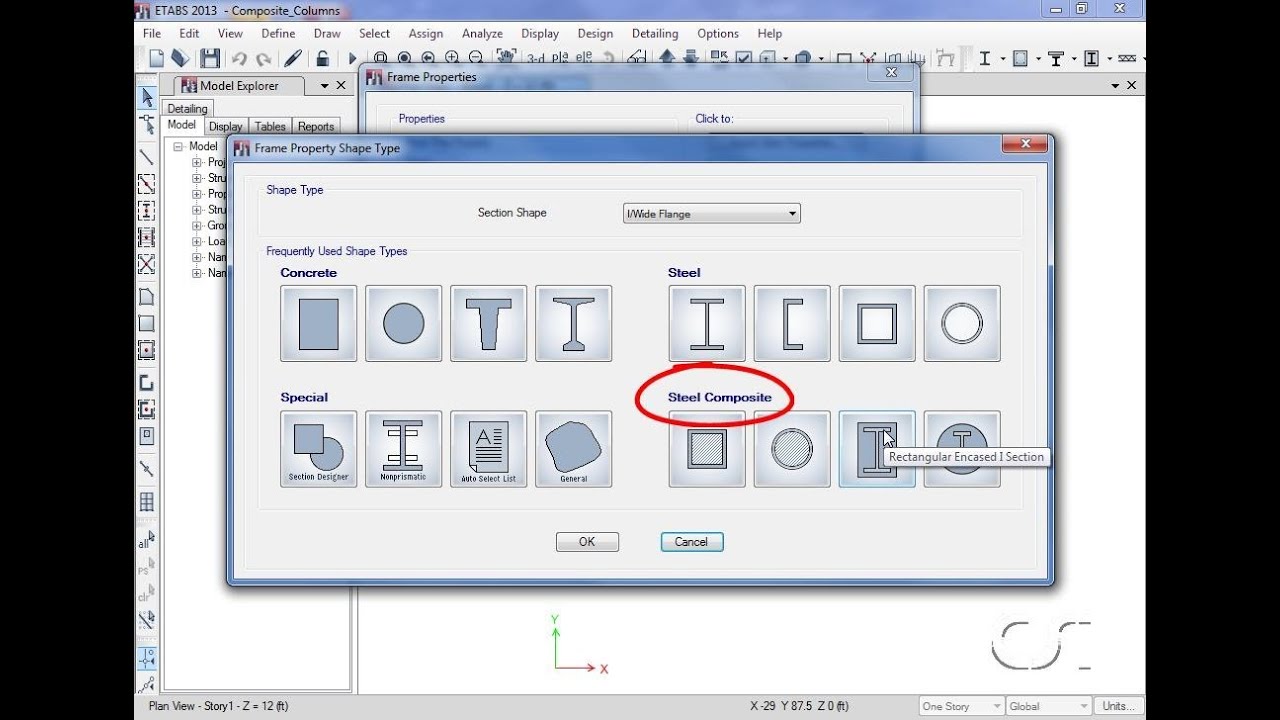Click the Cancel button
1280x720 pixels.
(691, 542)
